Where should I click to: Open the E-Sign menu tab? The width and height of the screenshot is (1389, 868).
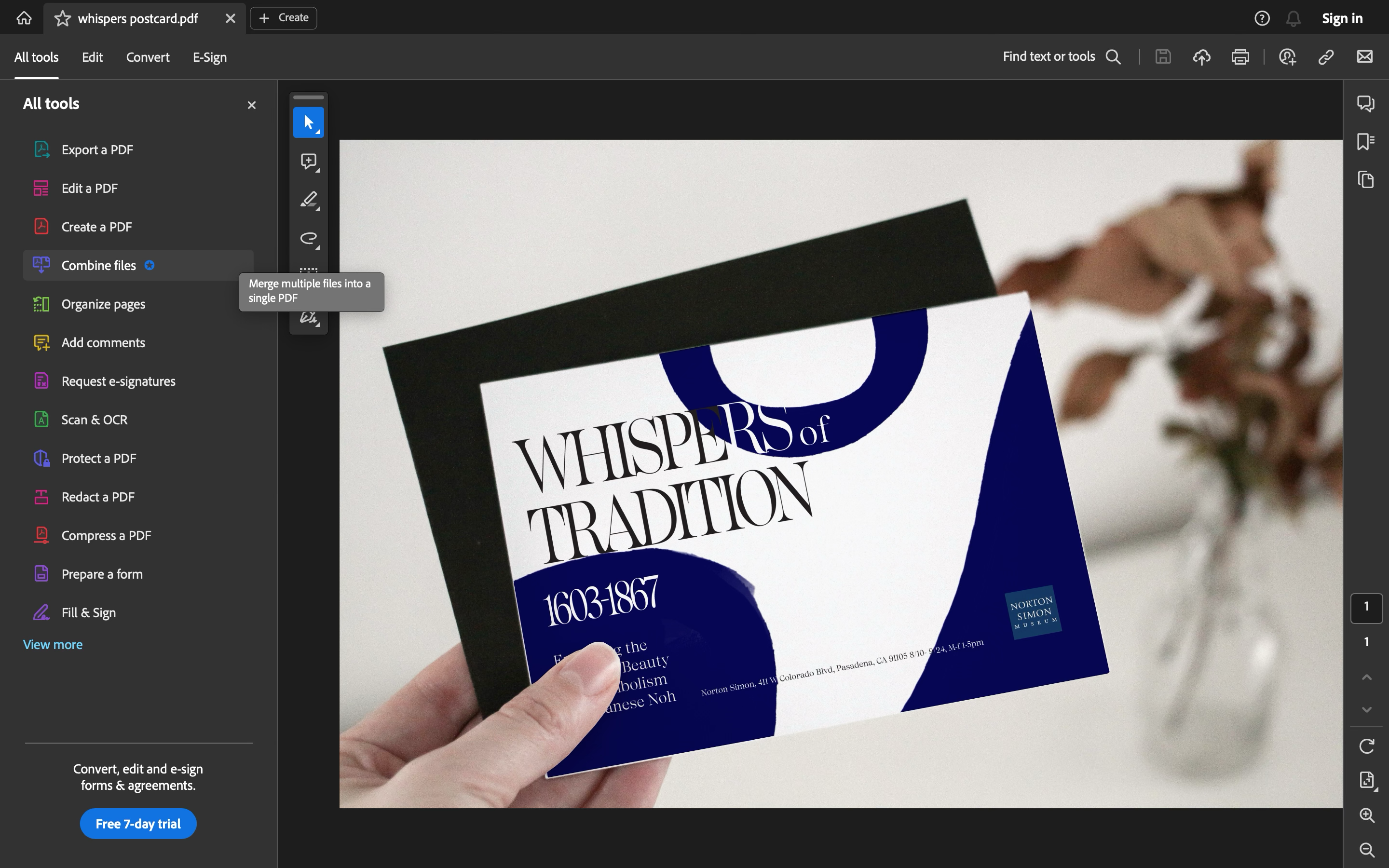tap(209, 57)
